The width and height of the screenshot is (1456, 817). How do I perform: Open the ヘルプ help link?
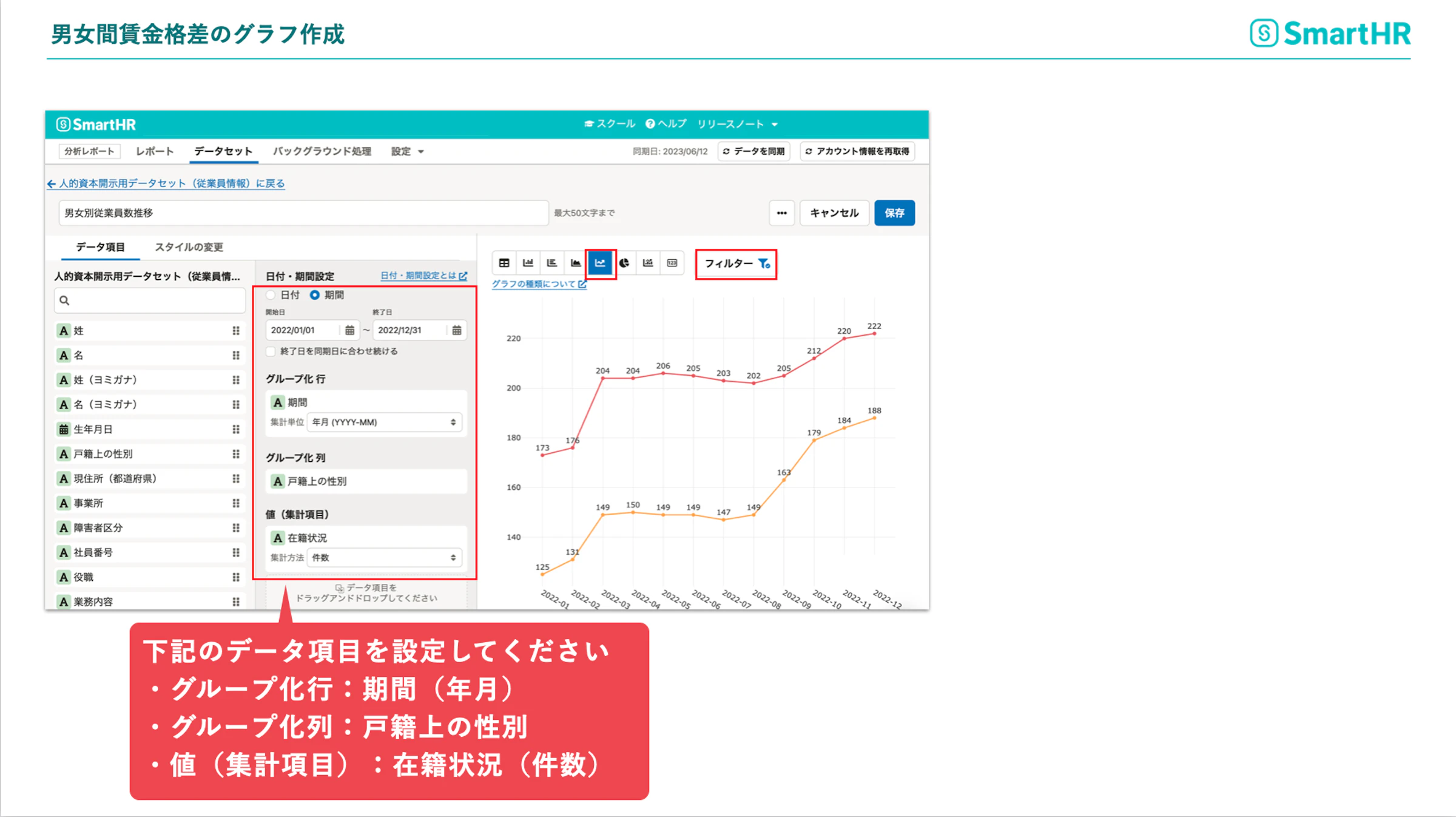[666, 124]
